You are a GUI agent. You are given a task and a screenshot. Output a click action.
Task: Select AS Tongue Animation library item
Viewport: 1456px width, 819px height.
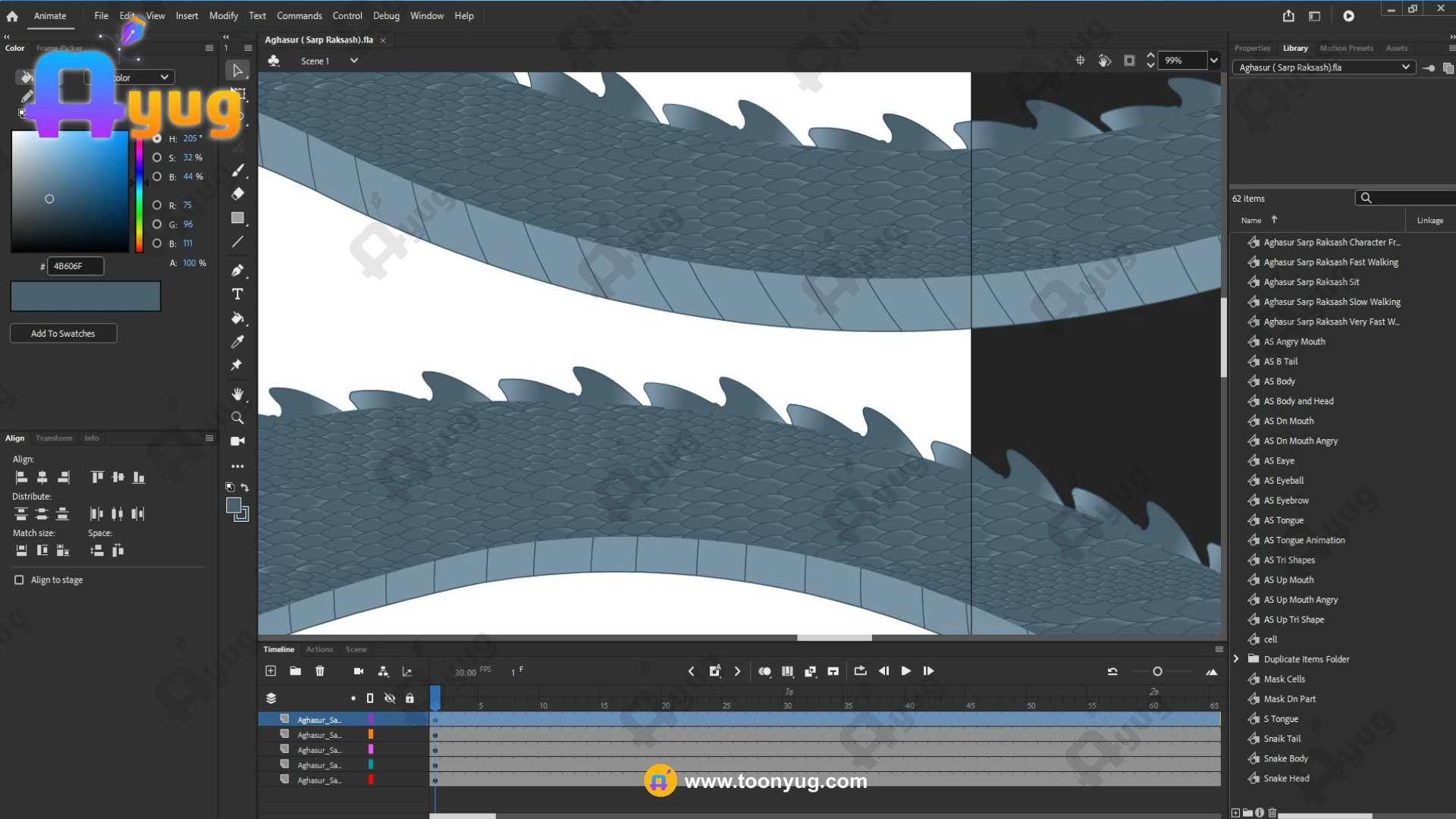[1304, 540]
